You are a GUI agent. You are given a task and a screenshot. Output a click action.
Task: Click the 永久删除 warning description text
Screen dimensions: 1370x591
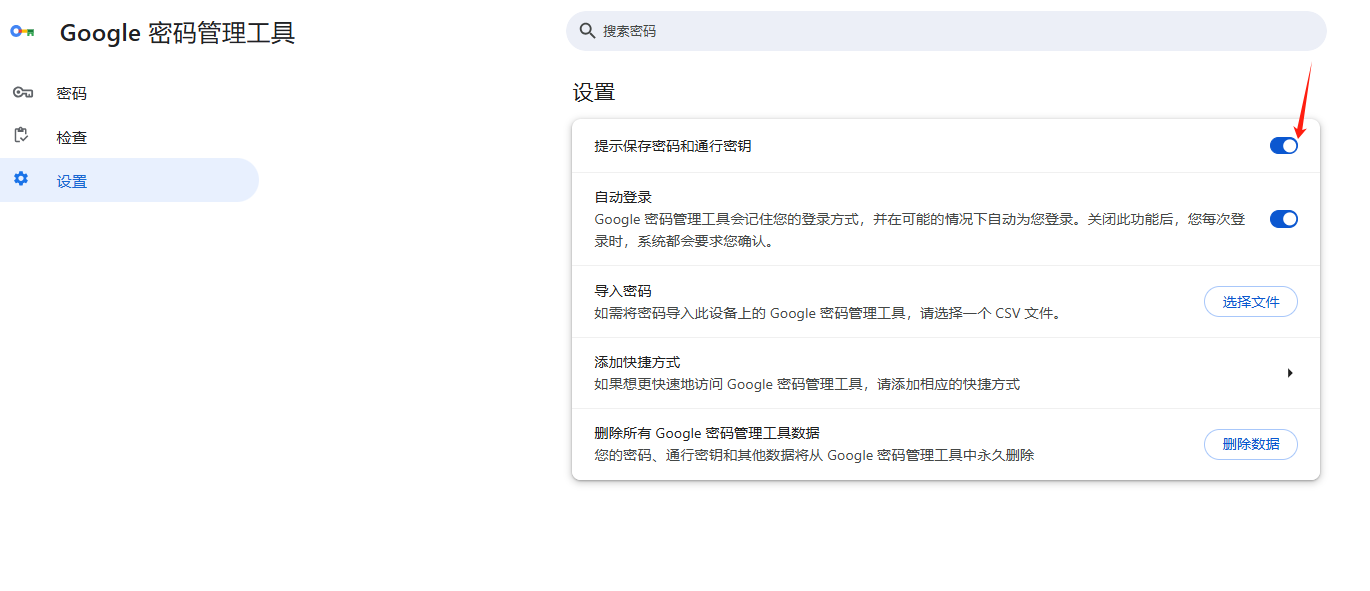pos(814,455)
